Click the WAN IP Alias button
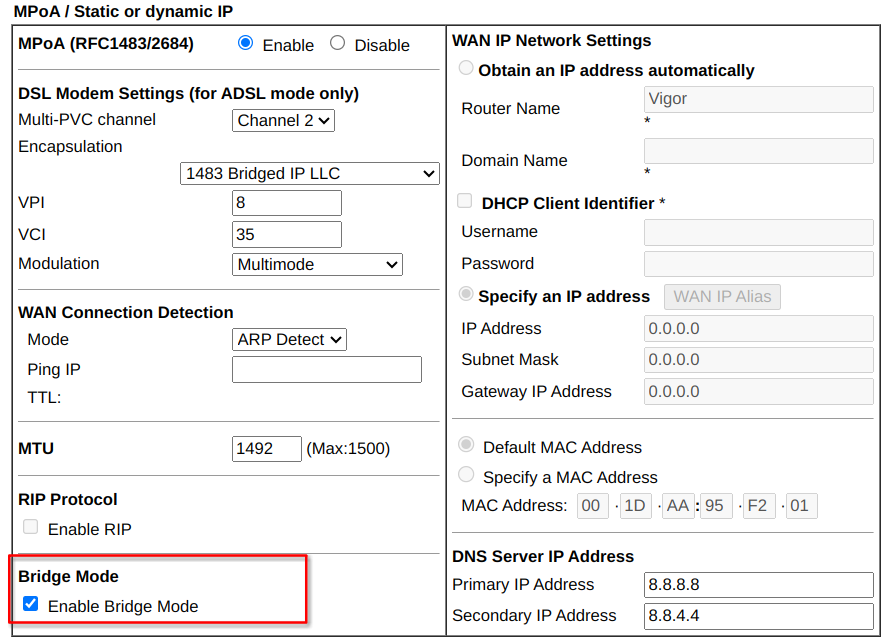The height and width of the screenshot is (638, 885). click(x=722, y=297)
